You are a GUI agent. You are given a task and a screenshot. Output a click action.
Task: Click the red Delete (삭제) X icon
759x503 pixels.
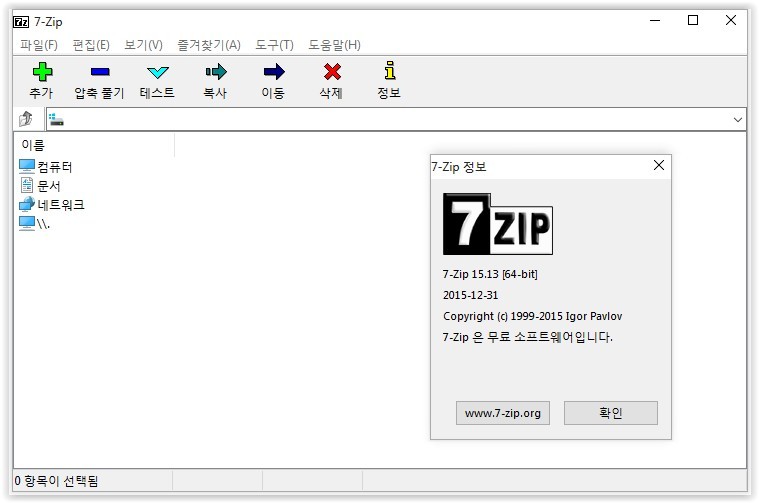(332, 72)
